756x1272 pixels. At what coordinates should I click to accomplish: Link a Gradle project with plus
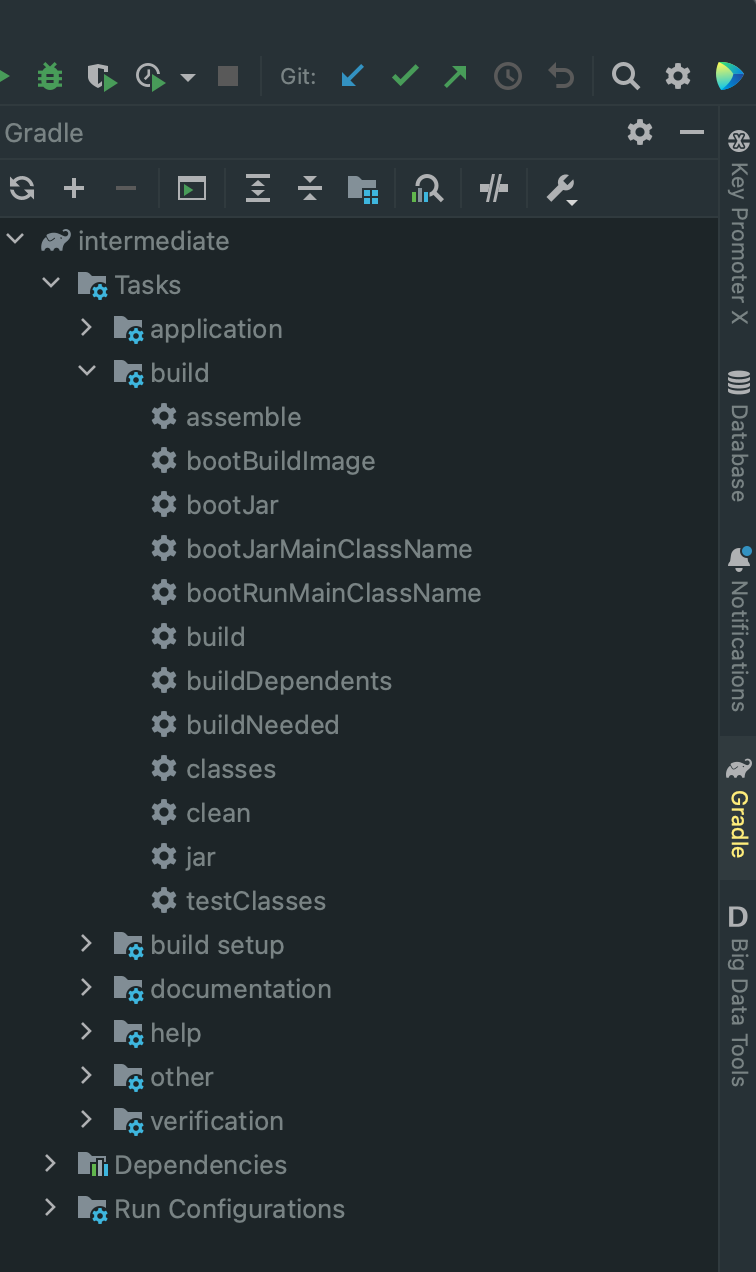pos(74,188)
